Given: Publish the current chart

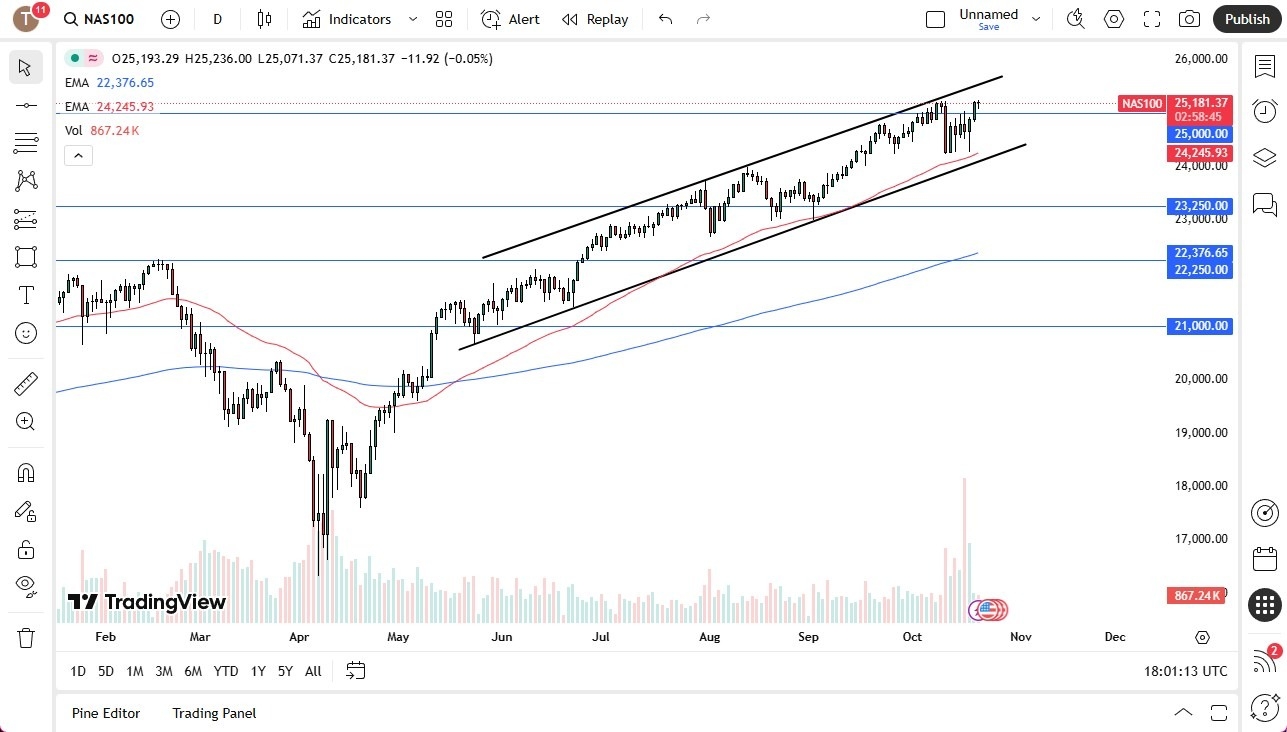Looking at the screenshot, I should tap(1247, 18).
